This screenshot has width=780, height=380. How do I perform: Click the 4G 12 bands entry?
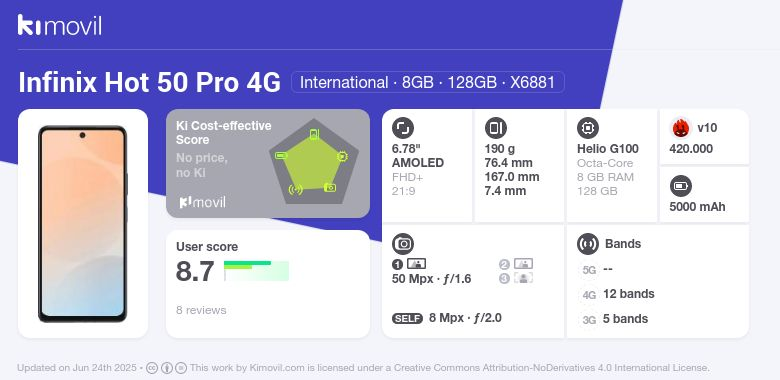(x=617, y=294)
